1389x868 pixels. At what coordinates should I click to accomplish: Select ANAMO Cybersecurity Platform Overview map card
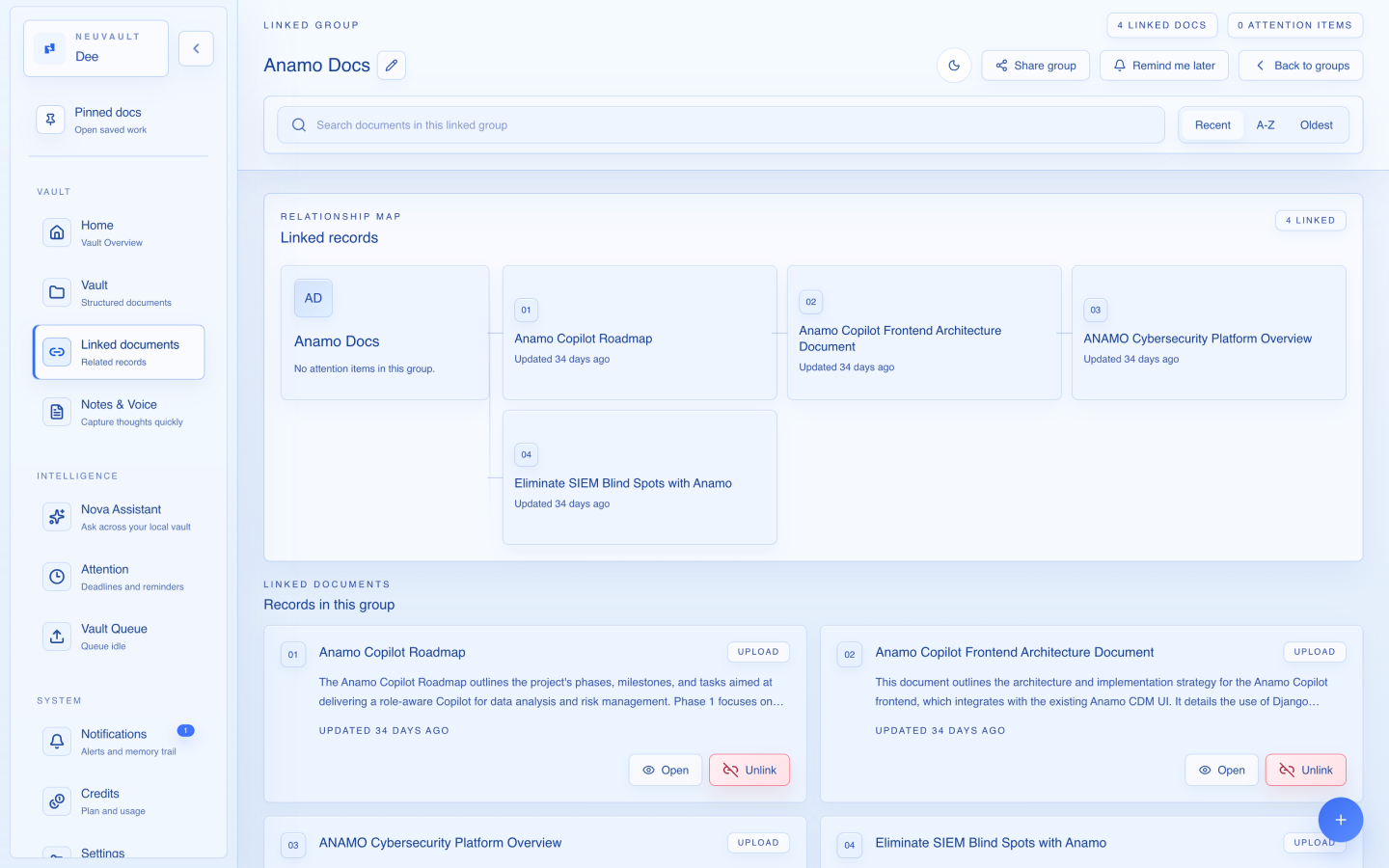(1209, 333)
